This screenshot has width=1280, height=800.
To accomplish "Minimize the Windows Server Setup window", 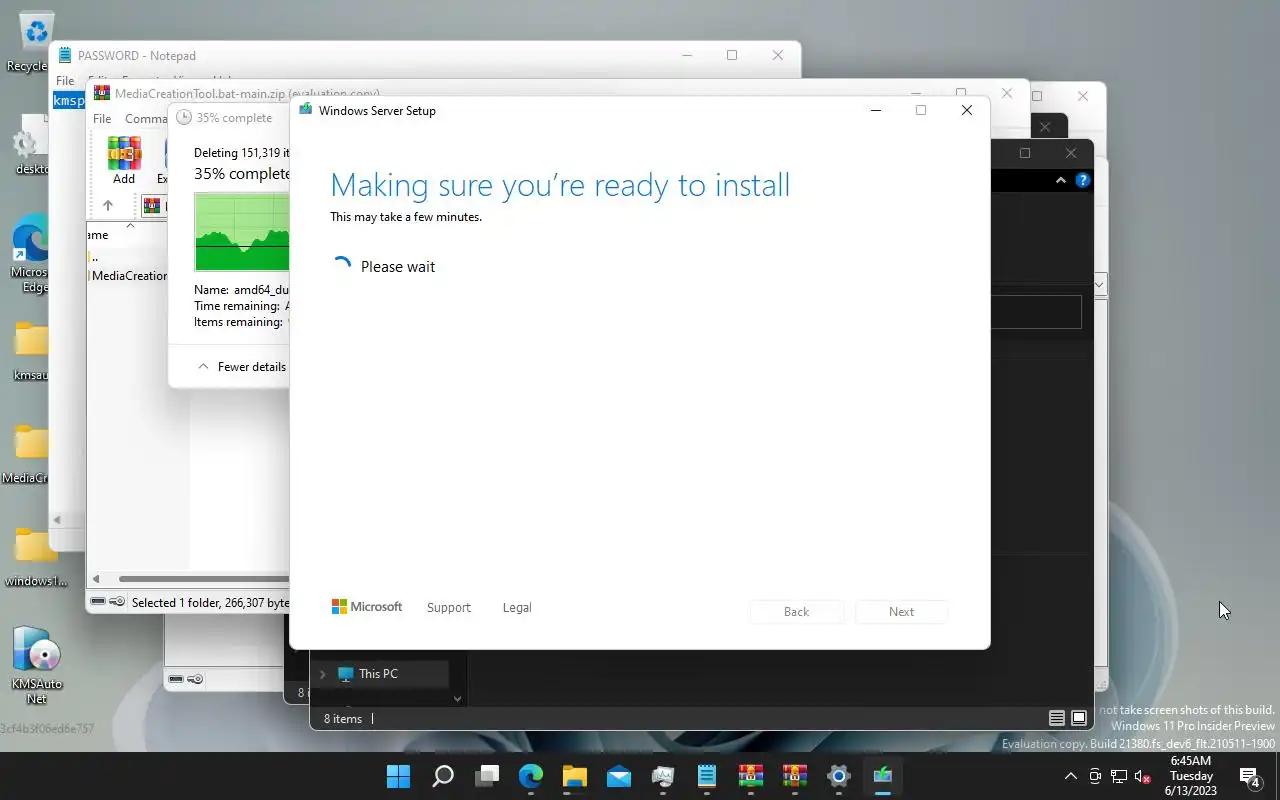I will (x=876, y=110).
